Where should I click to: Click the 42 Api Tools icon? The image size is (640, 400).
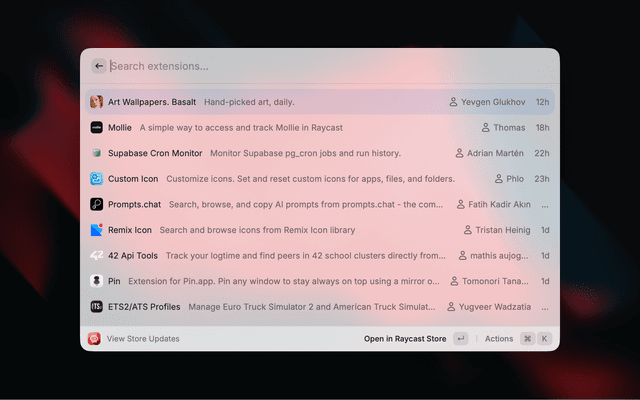point(97,255)
